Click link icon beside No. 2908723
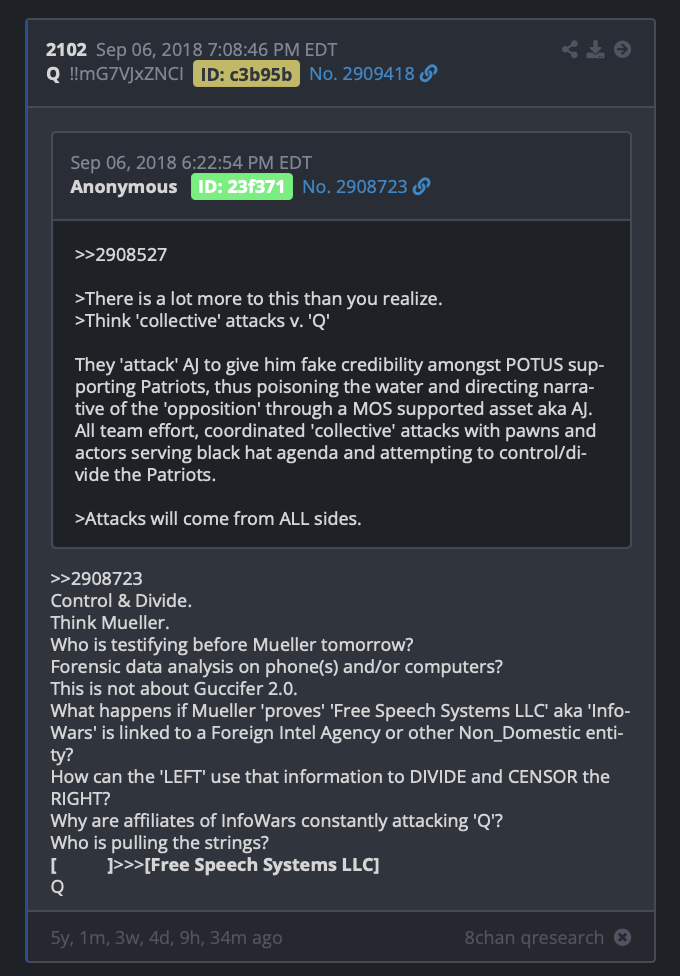680x976 pixels. 422,186
